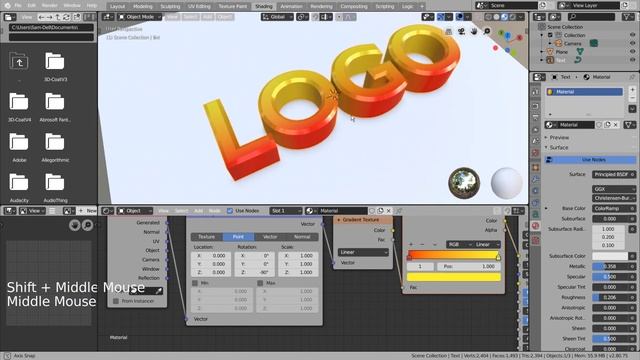The height and width of the screenshot is (360, 640).
Task: Add a material slot with plus button
Action: (632, 89)
